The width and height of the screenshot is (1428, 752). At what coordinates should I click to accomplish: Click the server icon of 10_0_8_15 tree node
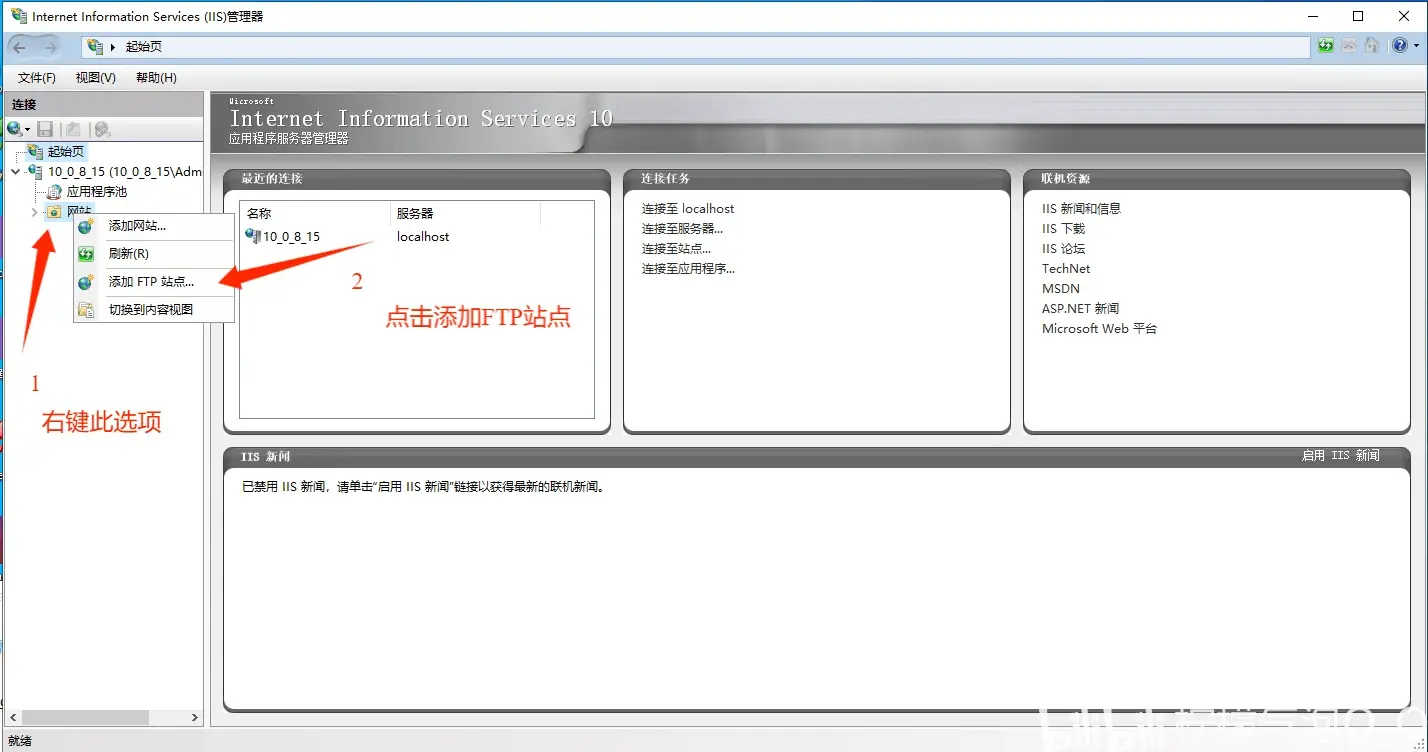tap(36, 171)
